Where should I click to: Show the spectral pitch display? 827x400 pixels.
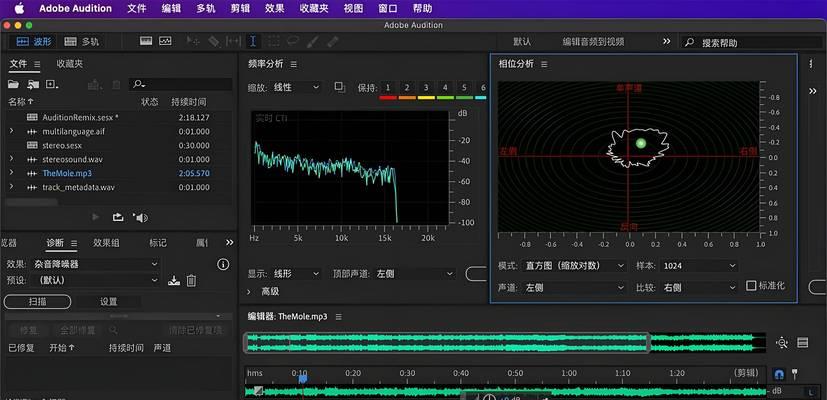pyautogui.click(x=166, y=41)
